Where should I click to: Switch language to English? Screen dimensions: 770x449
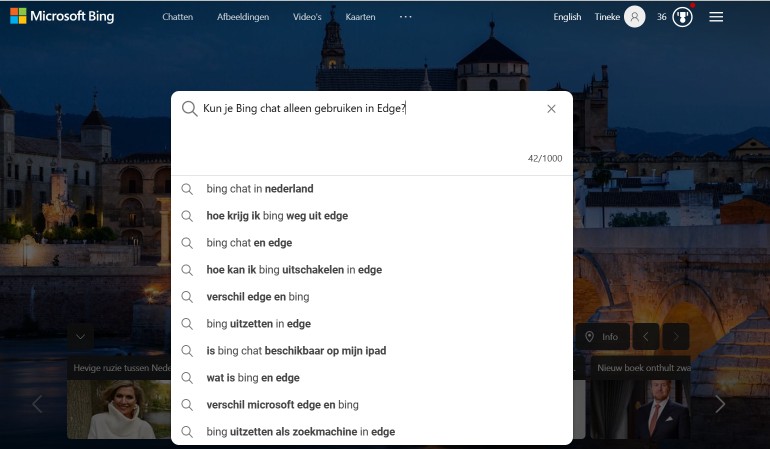[x=567, y=17]
